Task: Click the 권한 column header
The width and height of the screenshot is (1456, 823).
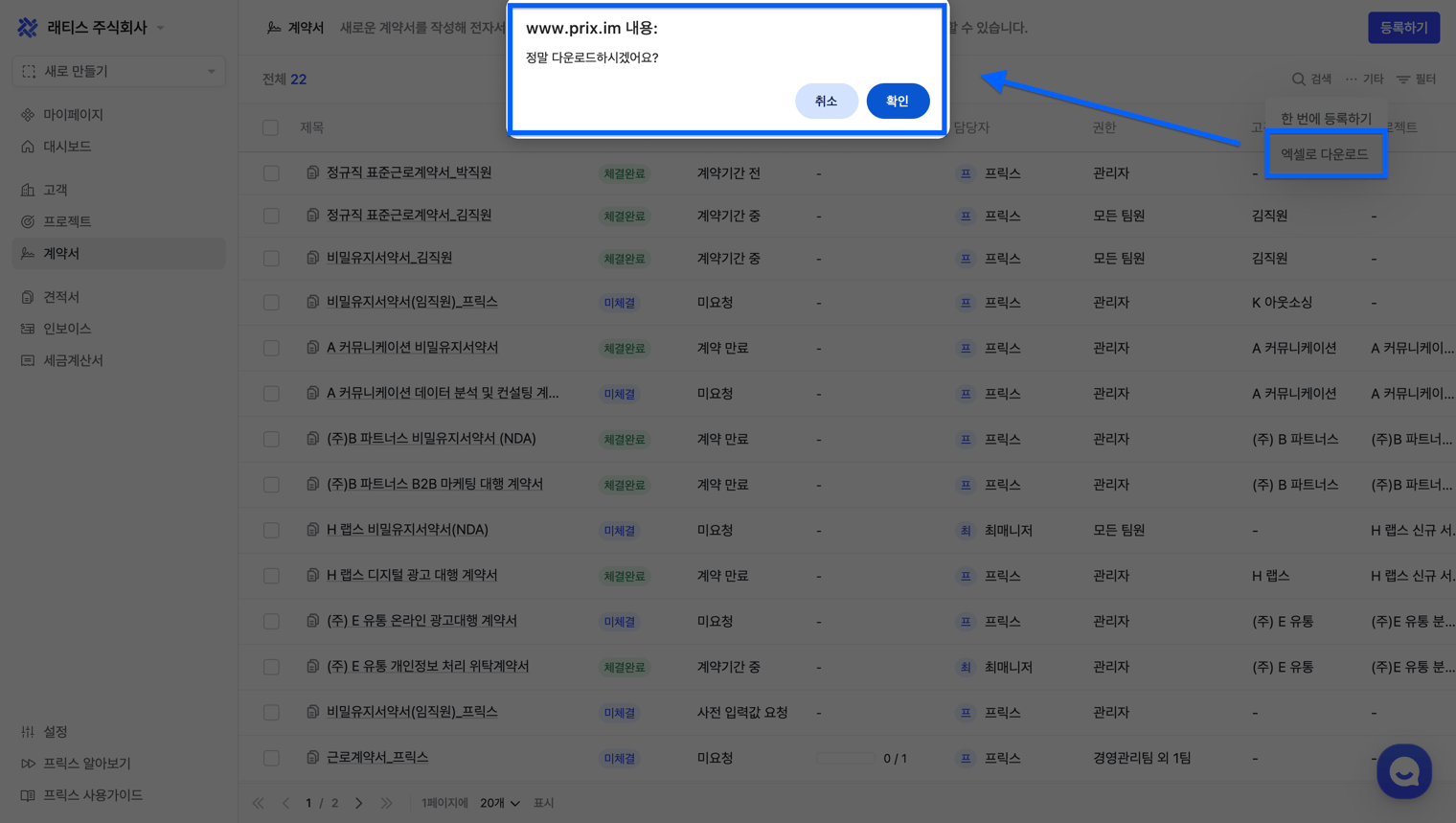Action: click(x=1104, y=127)
